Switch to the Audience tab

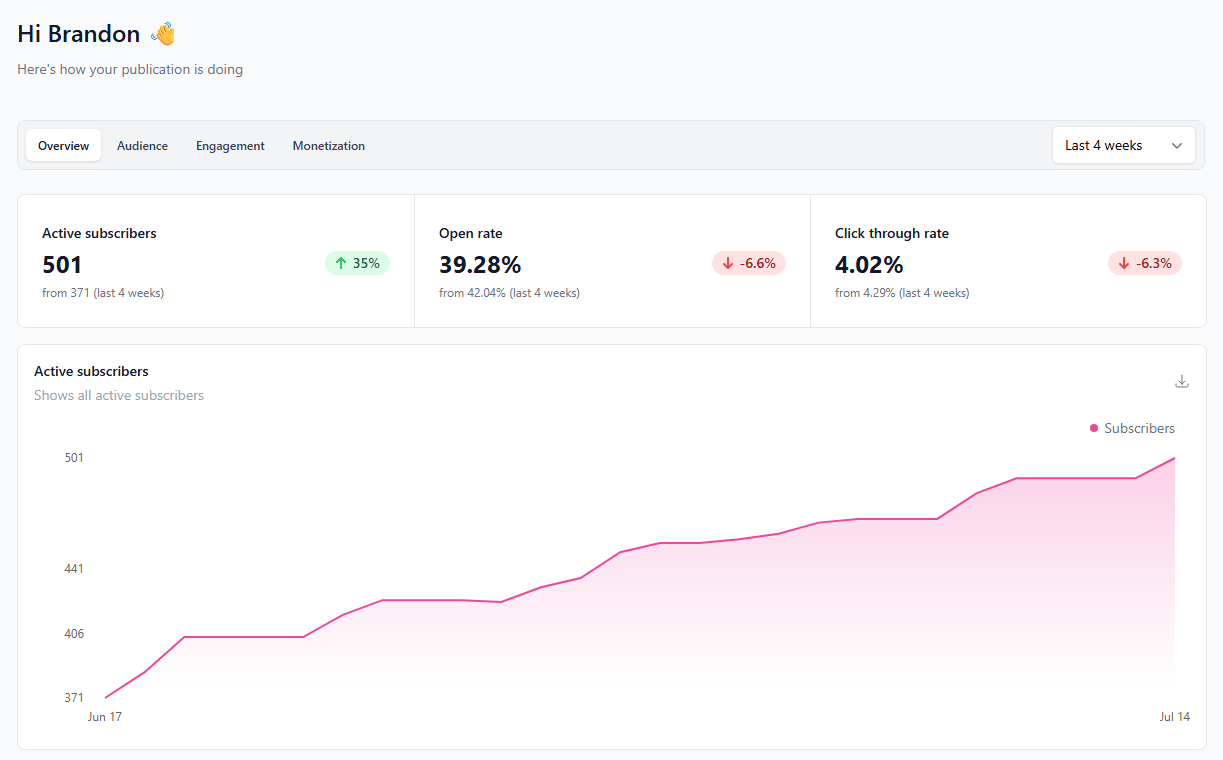pos(142,145)
